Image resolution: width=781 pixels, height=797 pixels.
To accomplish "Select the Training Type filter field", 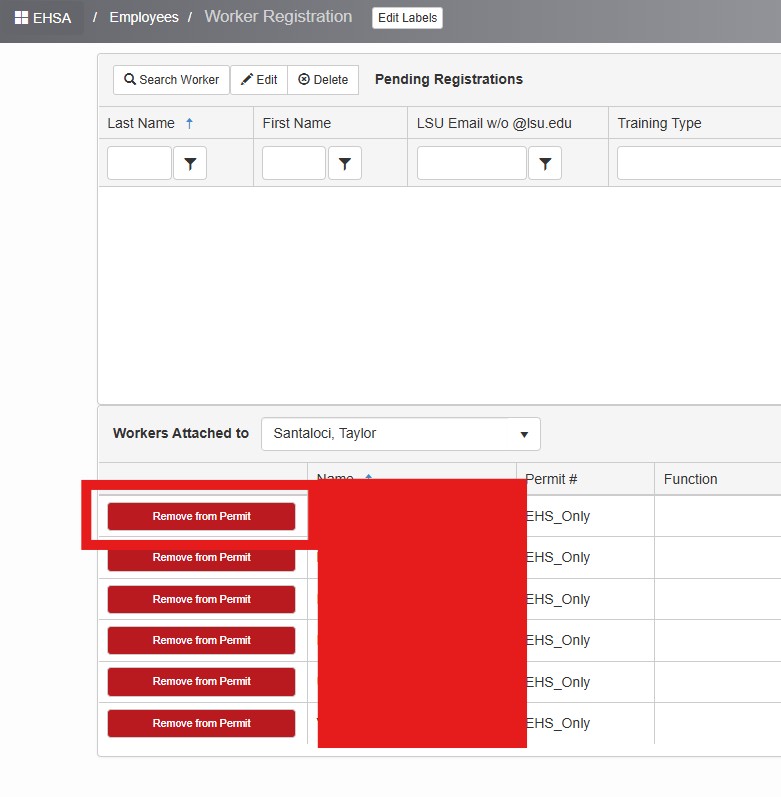I will pos(698,164).
